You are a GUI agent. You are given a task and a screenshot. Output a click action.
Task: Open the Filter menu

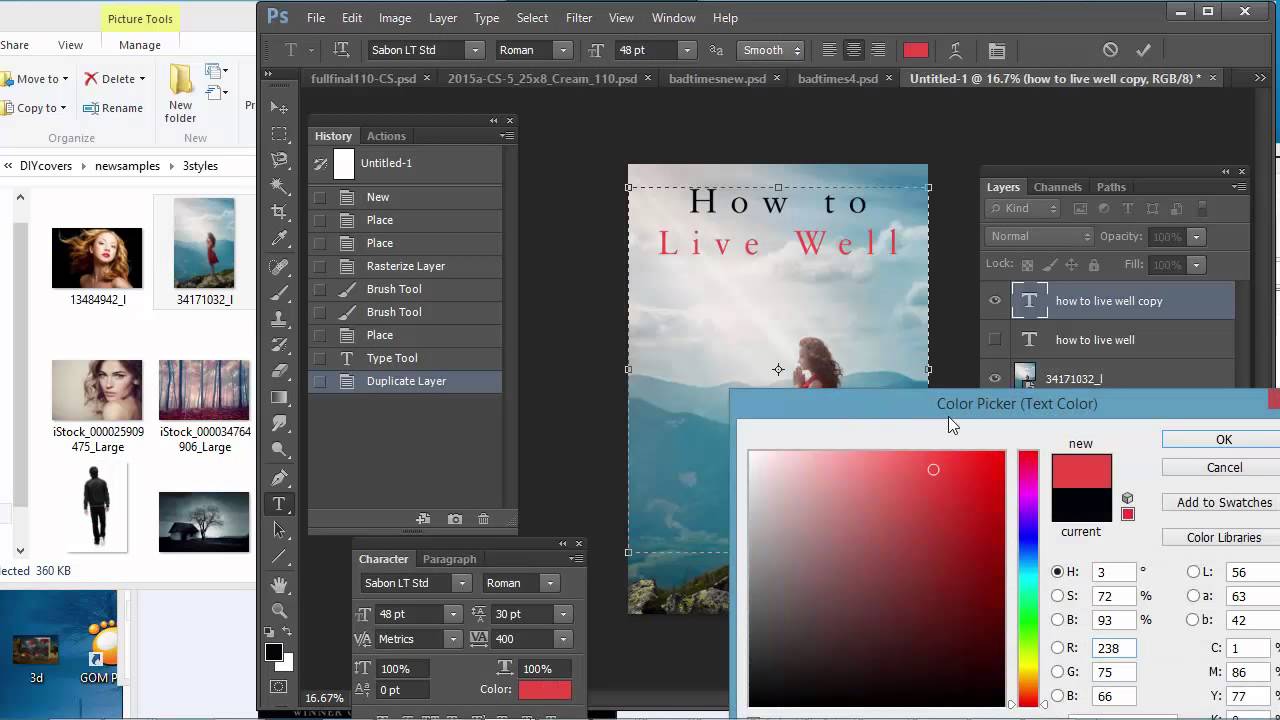579,17
